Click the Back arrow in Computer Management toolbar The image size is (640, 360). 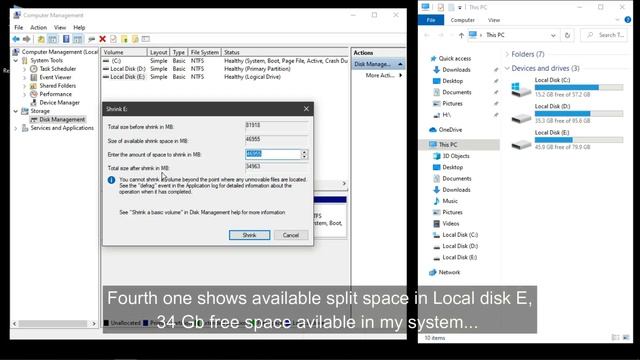tap(16, 39)
